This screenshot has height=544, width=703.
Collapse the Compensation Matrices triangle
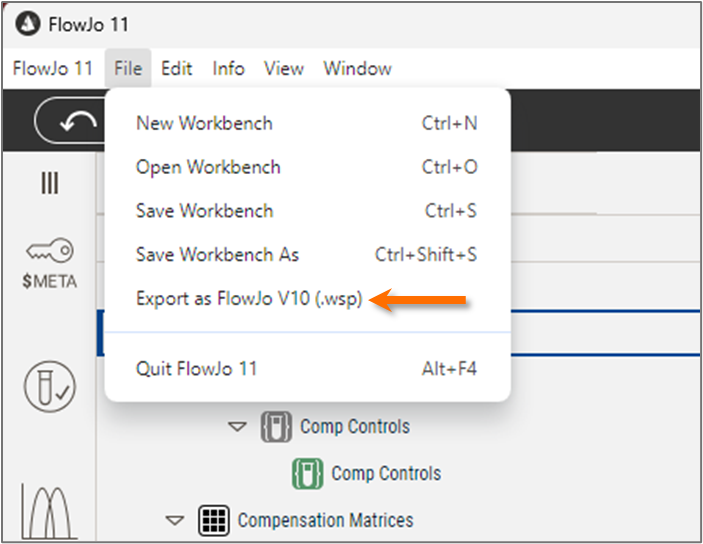(175, 520)
